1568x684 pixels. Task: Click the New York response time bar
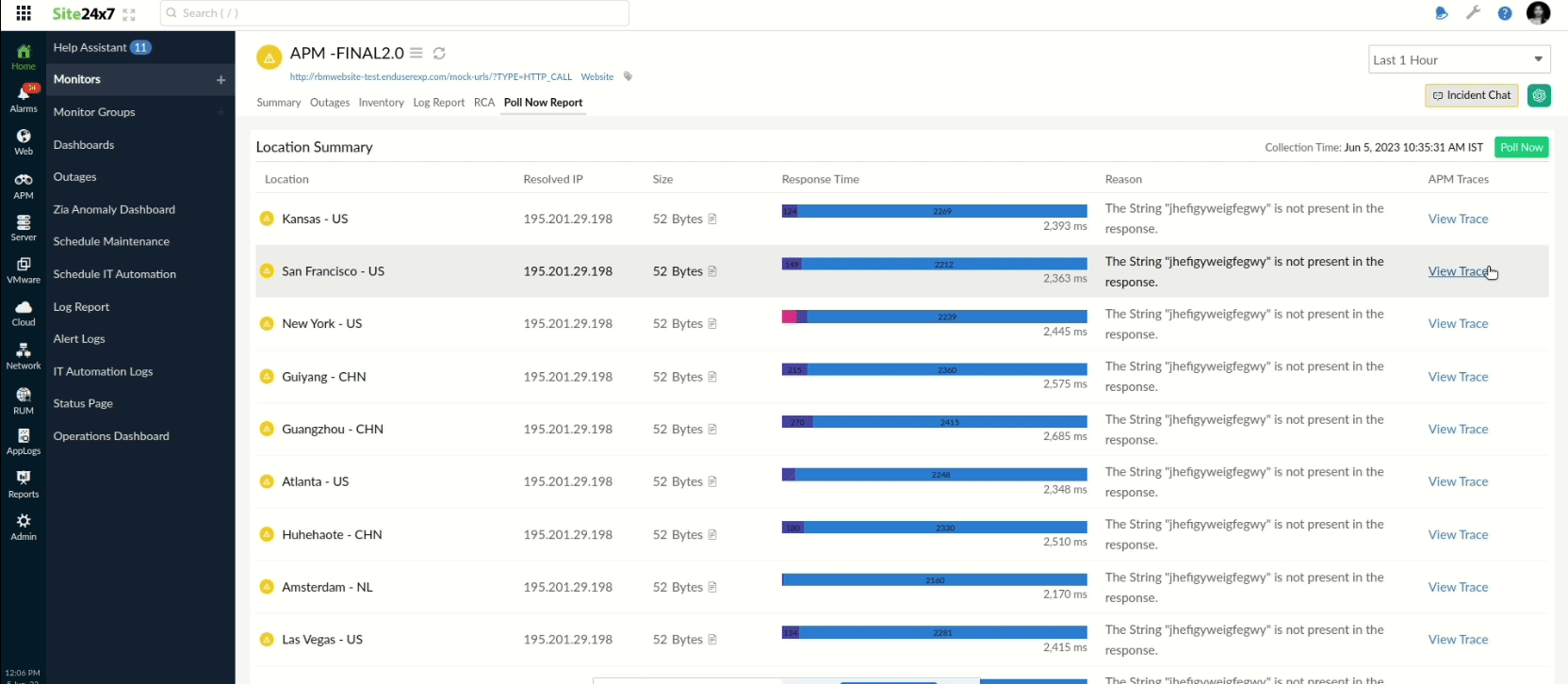pyautogui.click(x=934, y=317)
